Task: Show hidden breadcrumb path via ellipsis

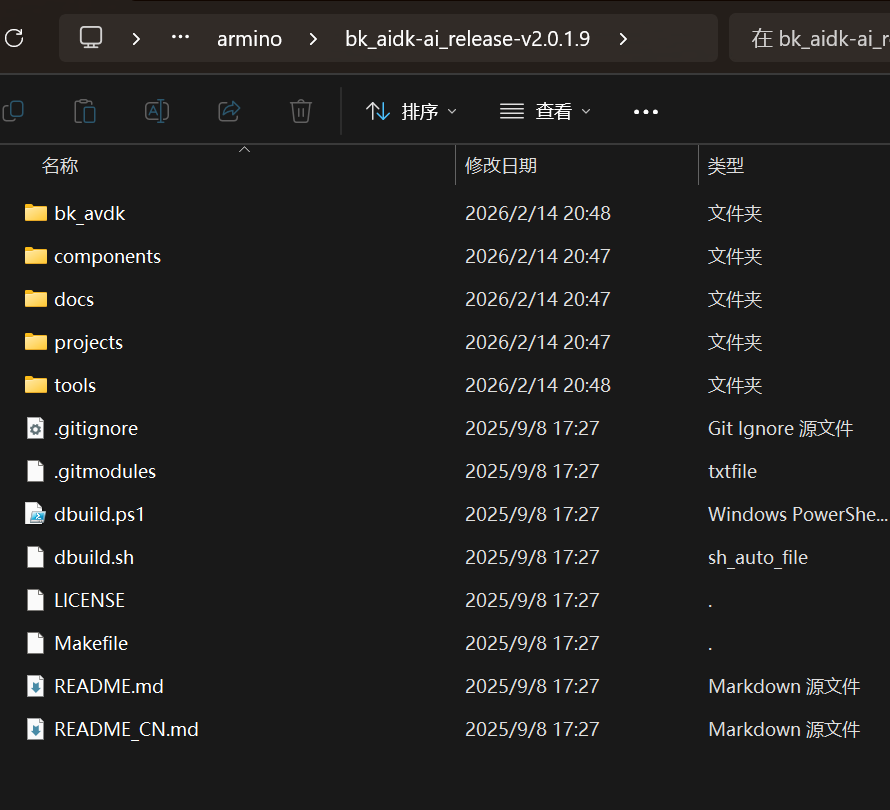Action: [x=180, y=37]
